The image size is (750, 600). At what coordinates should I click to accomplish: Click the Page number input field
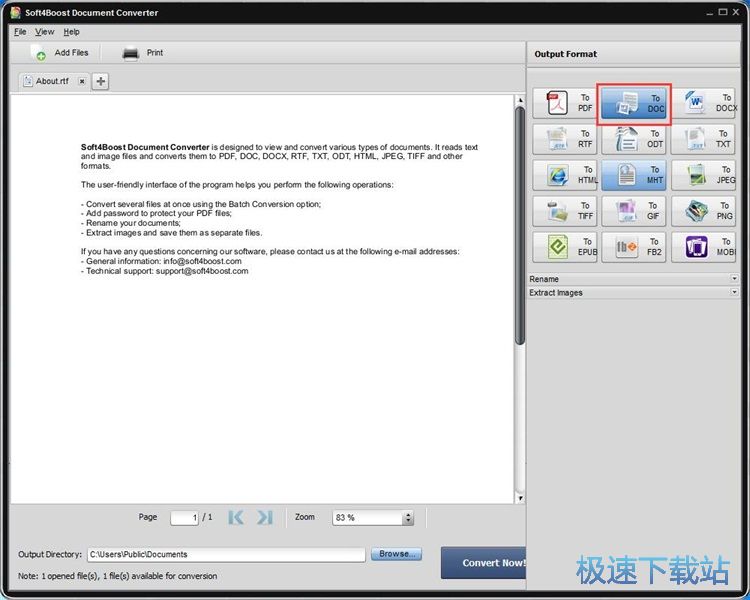coord(184,518)
